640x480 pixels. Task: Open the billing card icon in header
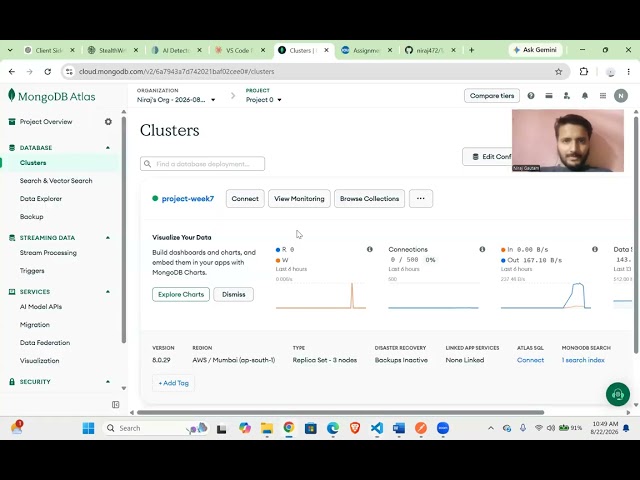tap(549, 96)
